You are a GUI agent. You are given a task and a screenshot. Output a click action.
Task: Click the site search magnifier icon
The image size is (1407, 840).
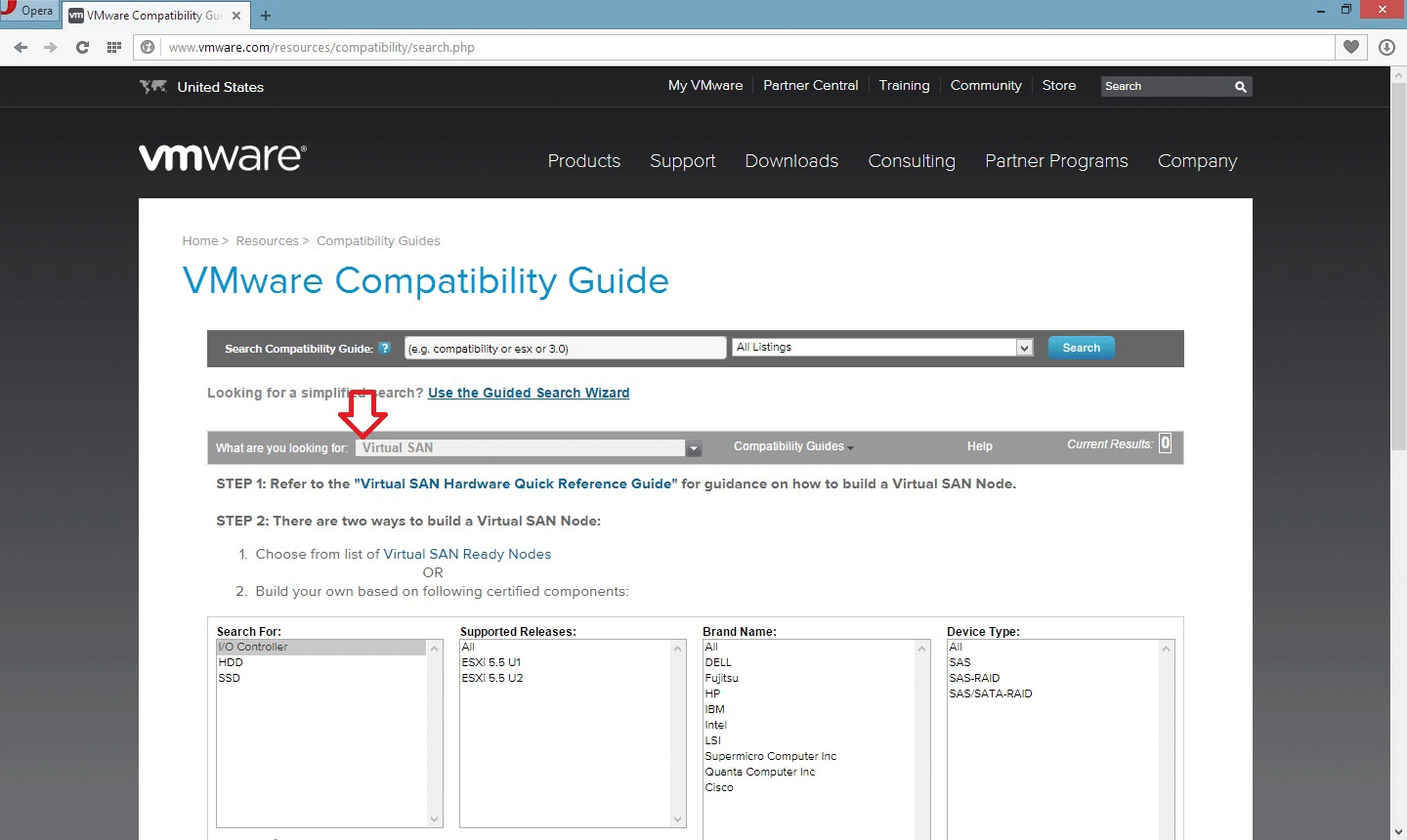pyautogui.click(x=1241, y=87)
